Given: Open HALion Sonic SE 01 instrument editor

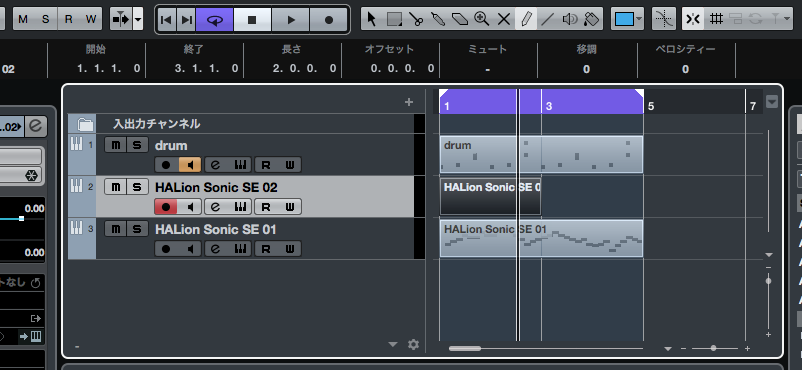Looking at the screenshot, I should 239,249.
